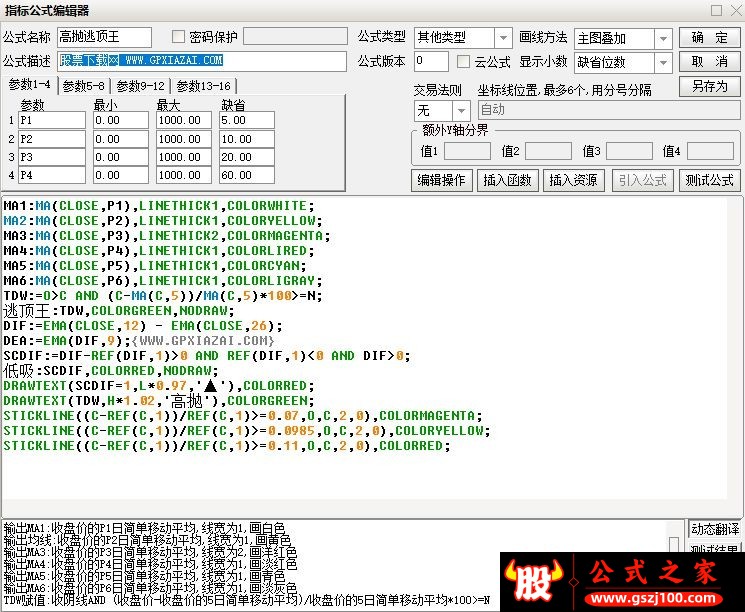Click the P1 缺省 value field
Image resolution: width=745 pixels, height=612 pixels.
(x=247, y=120)
